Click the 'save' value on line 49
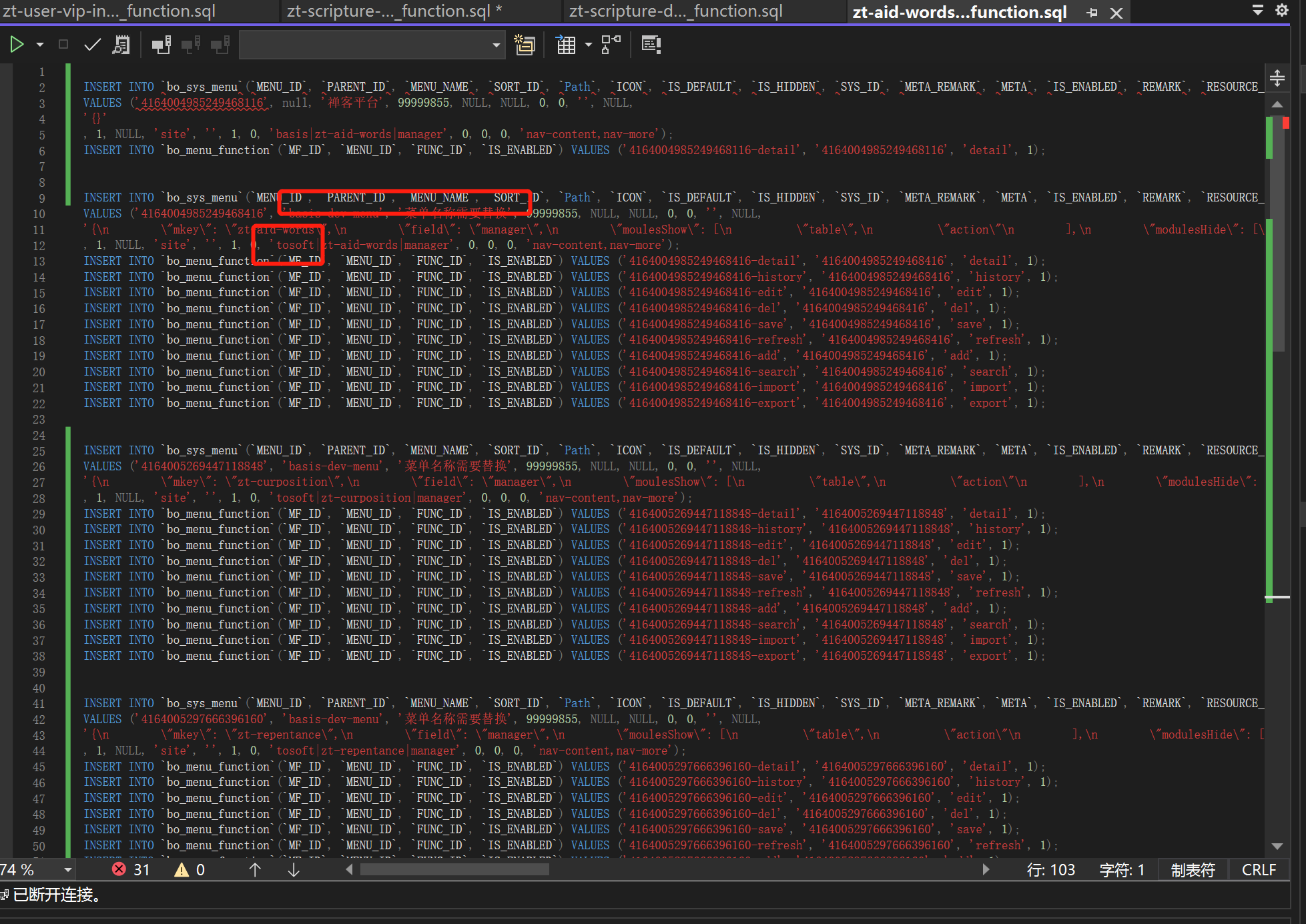The height and width of the screenshot is (924, 1306). coord(970,829)
